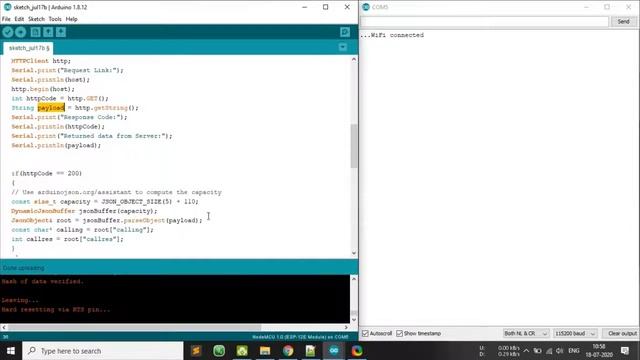
Task: Click the DynamicJsonBuffer jsonBuffer code line
Action: (x=84, y=211)
